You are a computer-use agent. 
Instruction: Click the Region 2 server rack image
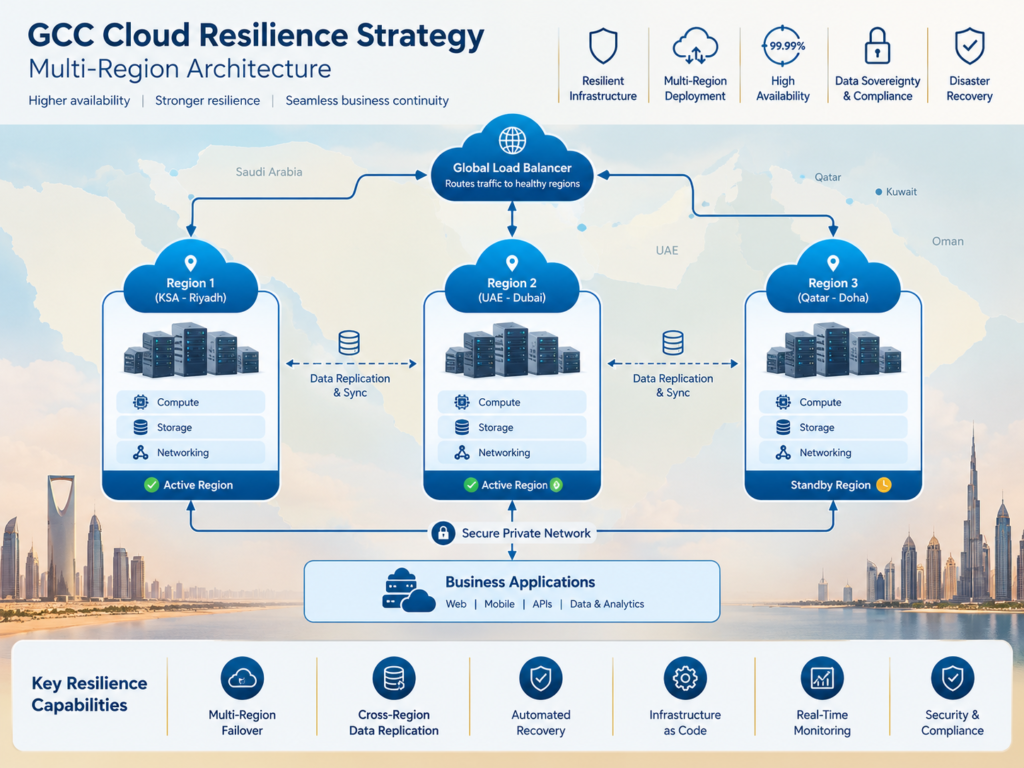[512, 350]
